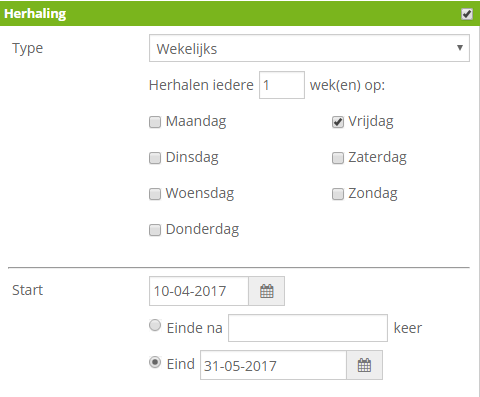Click the Eind date field 31-05-2017

(x=273, y=365)
